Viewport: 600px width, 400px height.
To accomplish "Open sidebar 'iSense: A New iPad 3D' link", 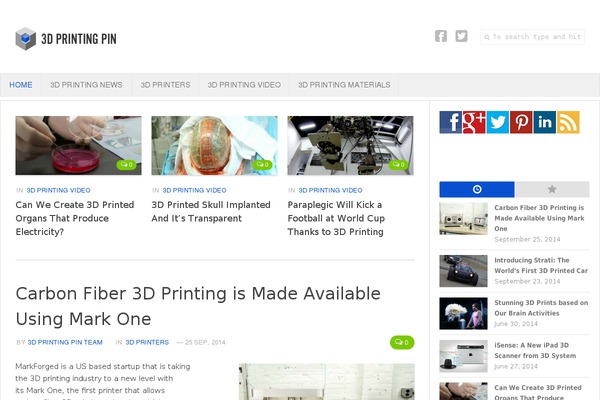I will pyautogui.click(x=535, y=350).
